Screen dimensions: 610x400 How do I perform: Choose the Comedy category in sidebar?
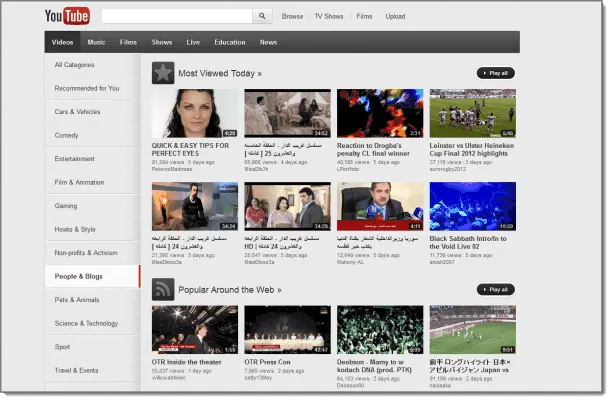[67, 135]
